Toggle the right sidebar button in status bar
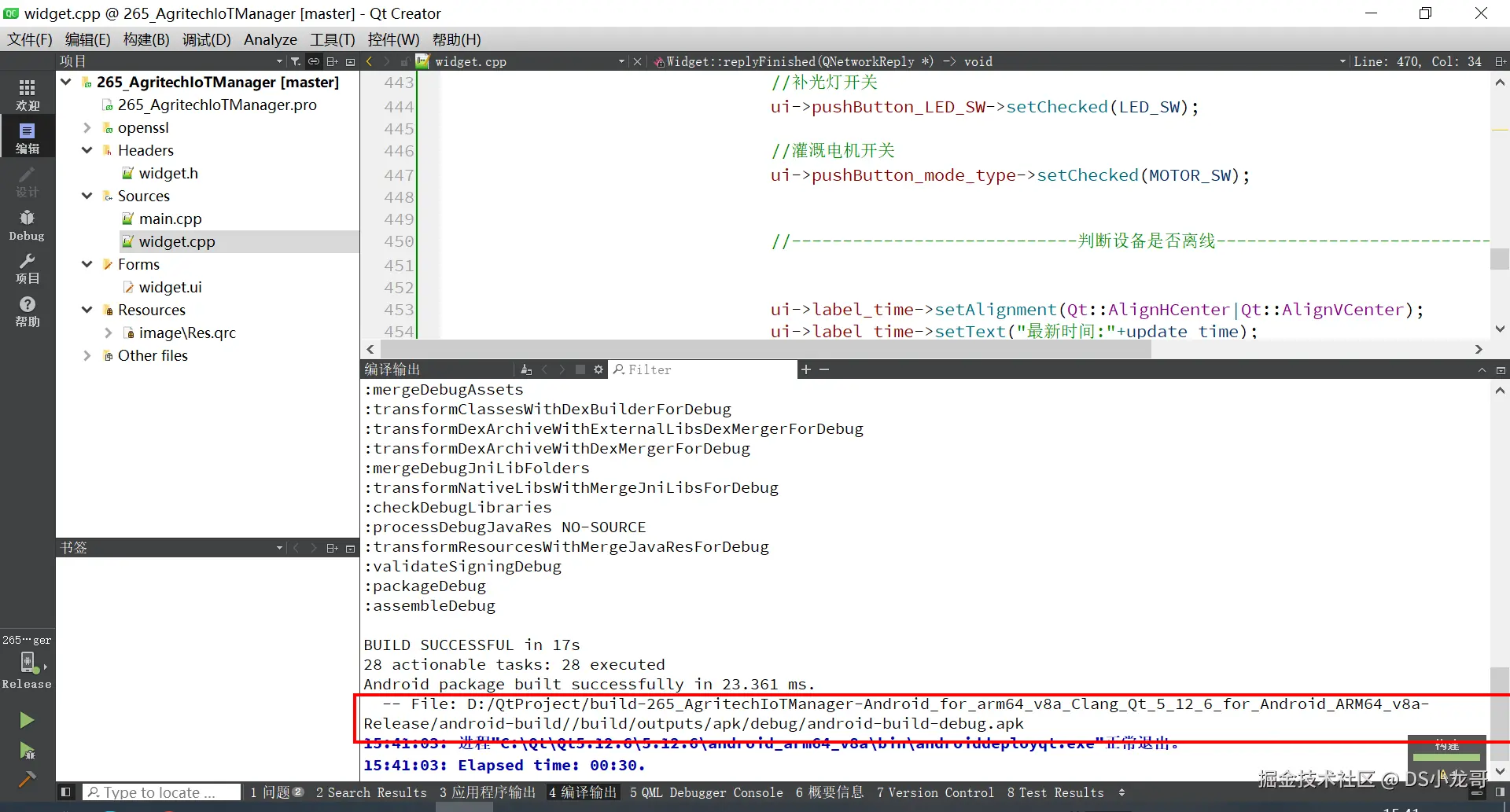This screenshot has width=1510, height=812. click(x=1500, y=792)
